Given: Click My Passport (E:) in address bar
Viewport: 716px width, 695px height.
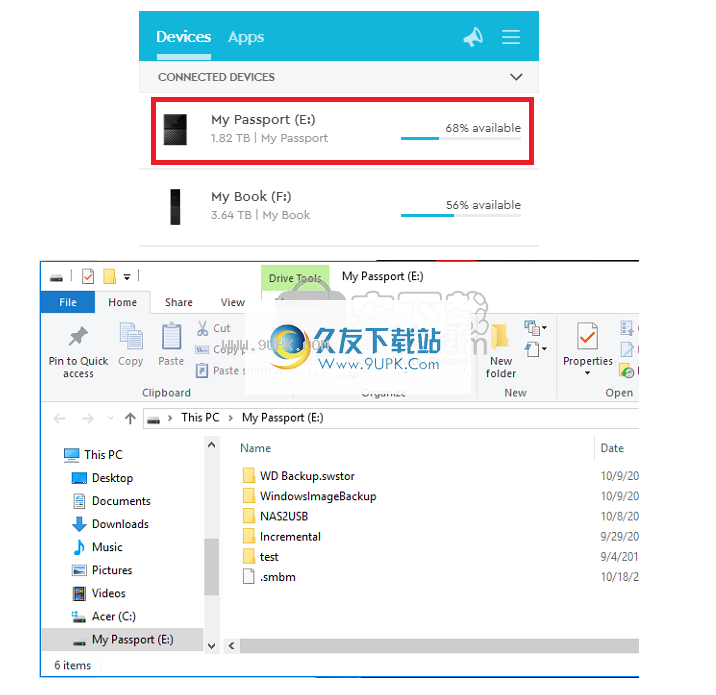Looking at the screenshot, I should click(282, 417).
